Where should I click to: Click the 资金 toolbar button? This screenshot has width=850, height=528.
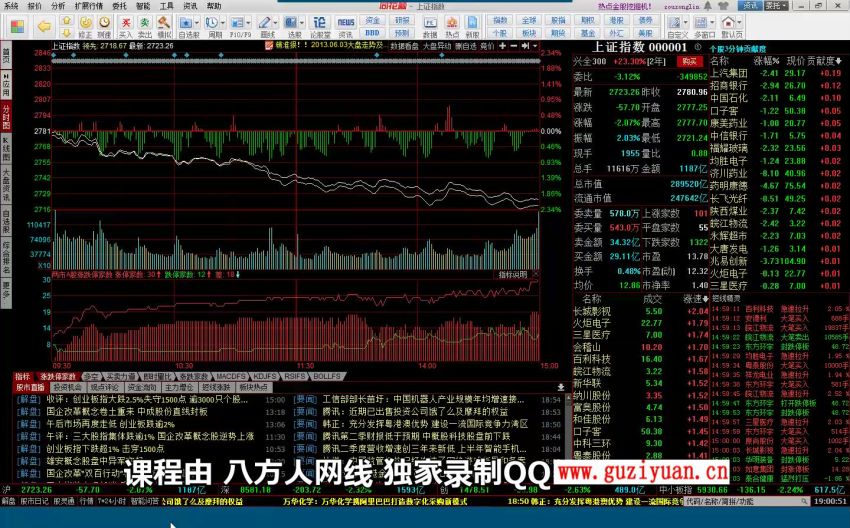click(372, 21)
